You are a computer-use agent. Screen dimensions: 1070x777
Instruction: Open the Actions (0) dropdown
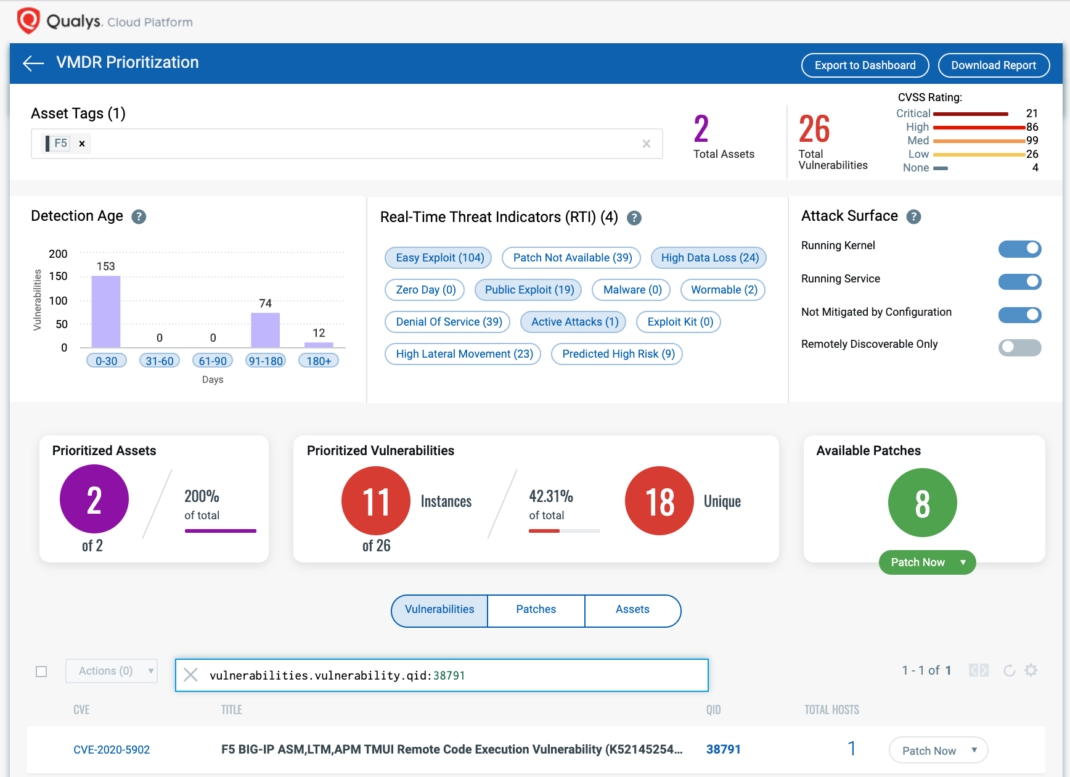(x=111, y=671)
